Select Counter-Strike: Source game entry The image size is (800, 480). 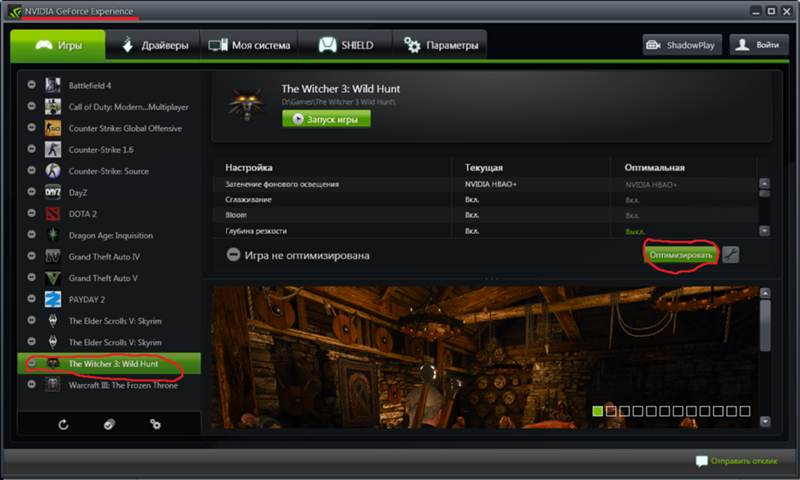[x=109, y=171]
